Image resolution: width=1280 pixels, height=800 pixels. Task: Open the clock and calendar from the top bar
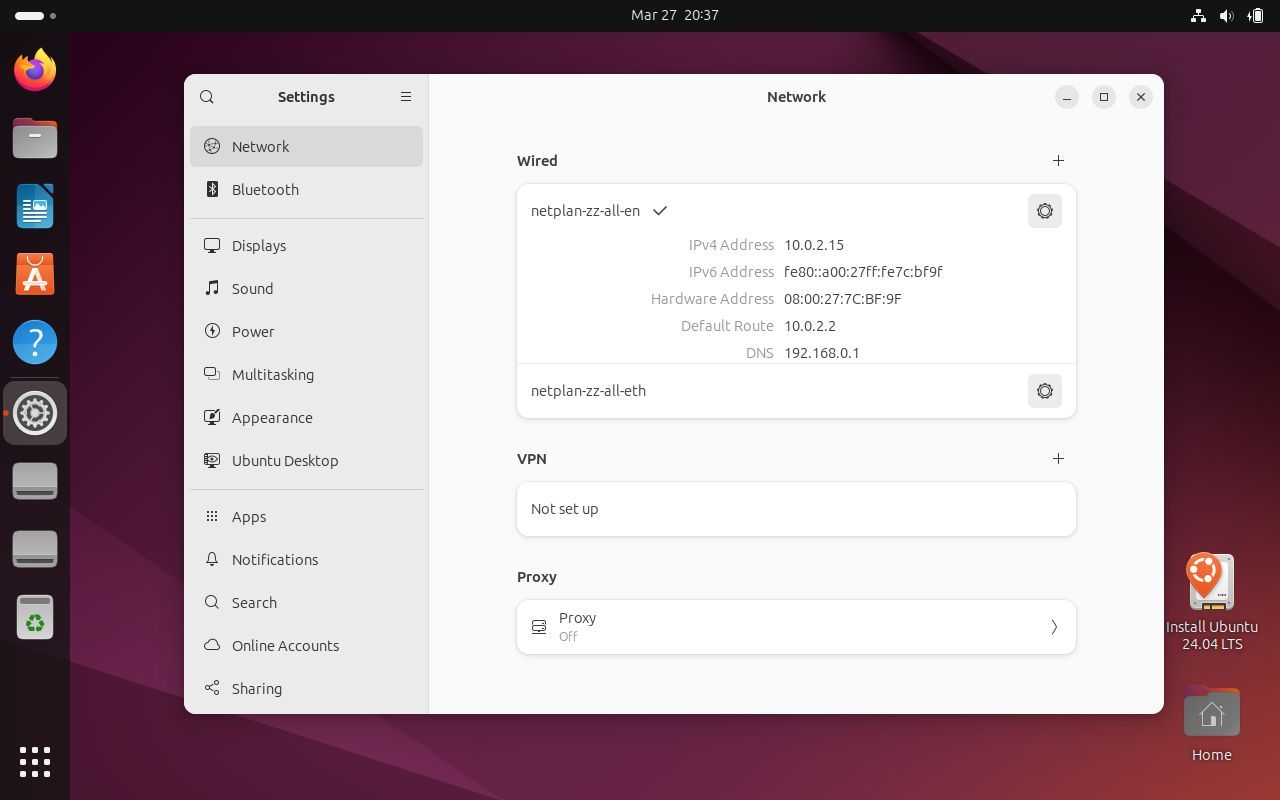tap(673, 15)
